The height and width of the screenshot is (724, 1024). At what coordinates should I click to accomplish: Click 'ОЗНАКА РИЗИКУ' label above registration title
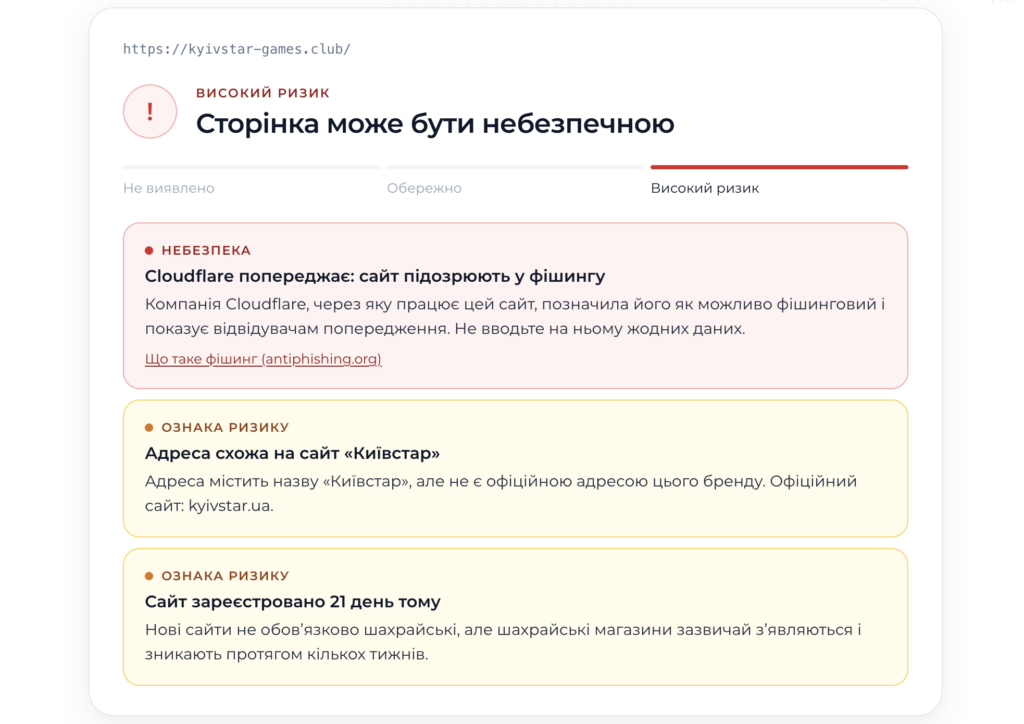pyautogui.click(x=225, y=576)
